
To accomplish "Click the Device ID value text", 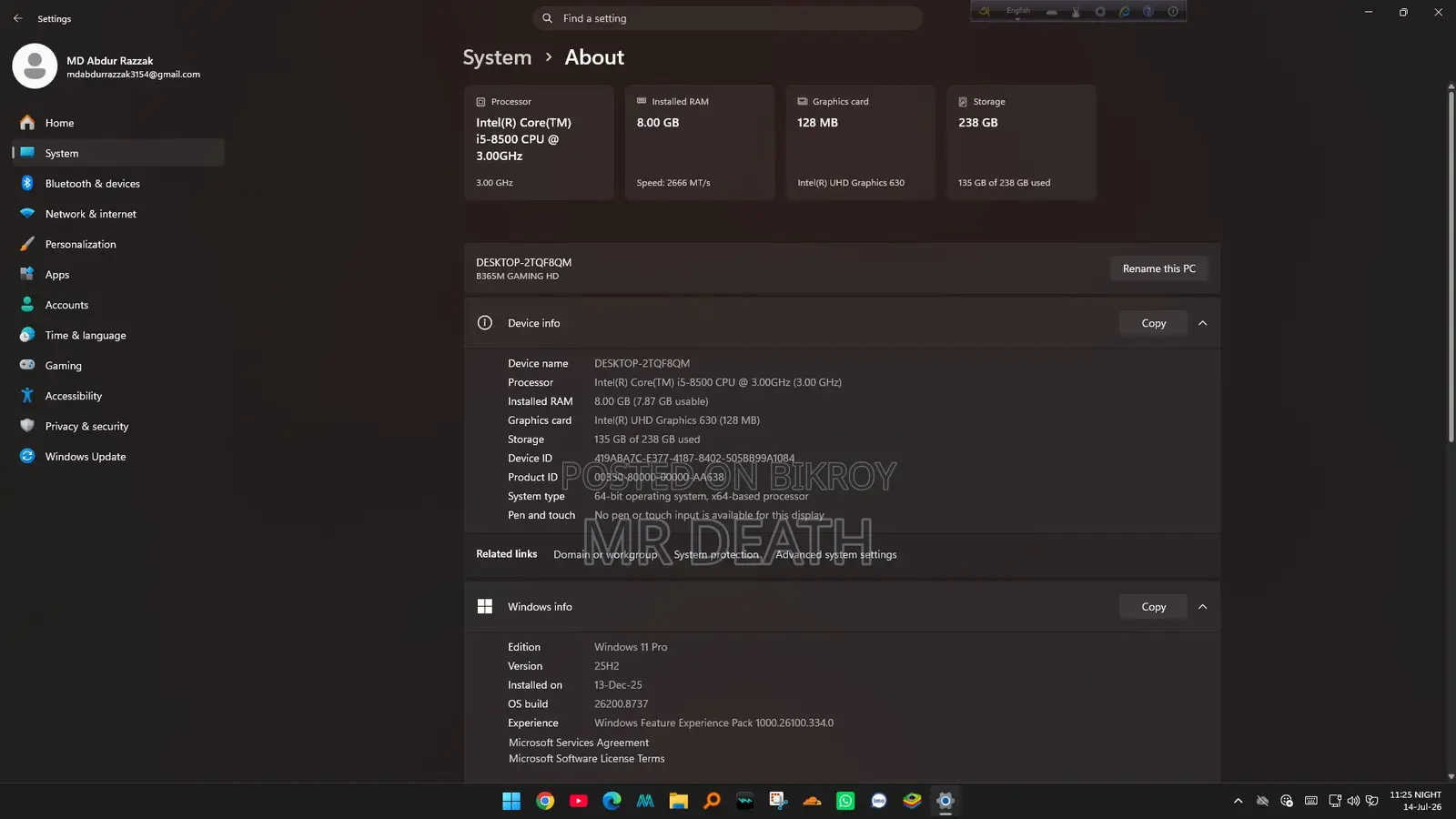I will tap(694, 458).
